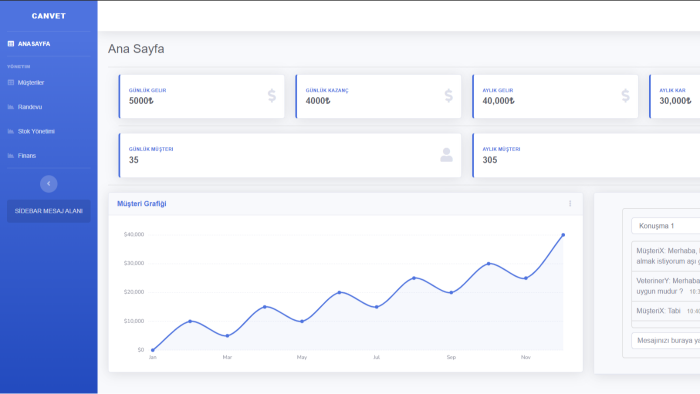Click the 35 Günlük Müşteri value
700x394 pixels.
133,160
